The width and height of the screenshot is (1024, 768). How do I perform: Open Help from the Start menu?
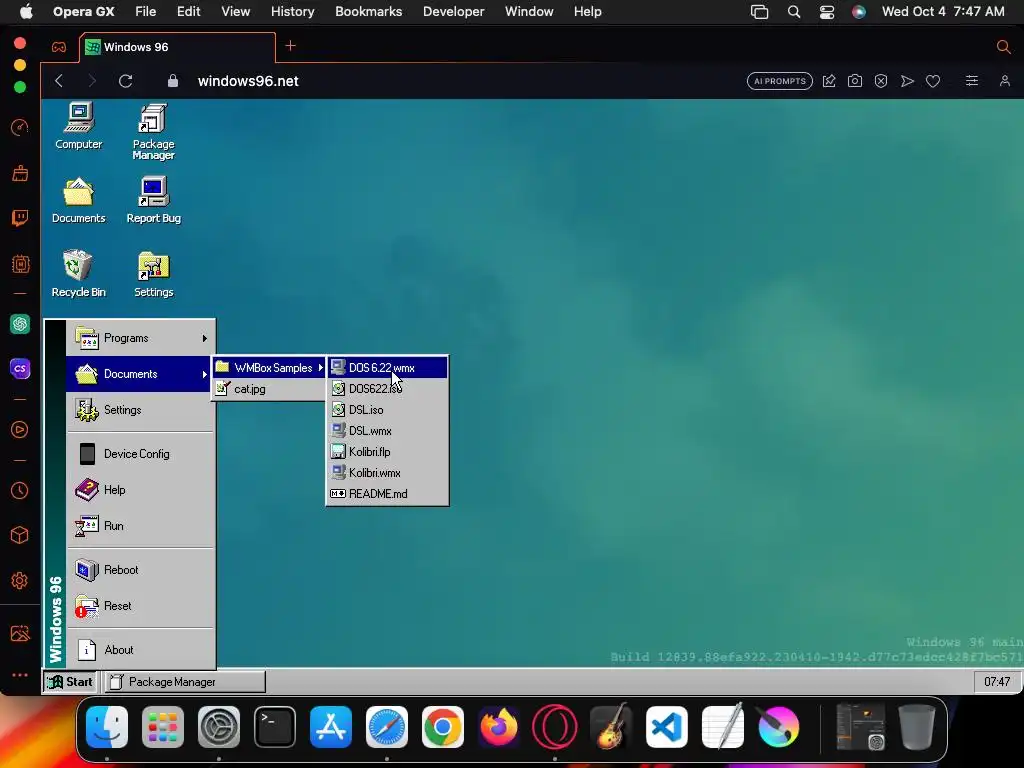coord(140,490)
